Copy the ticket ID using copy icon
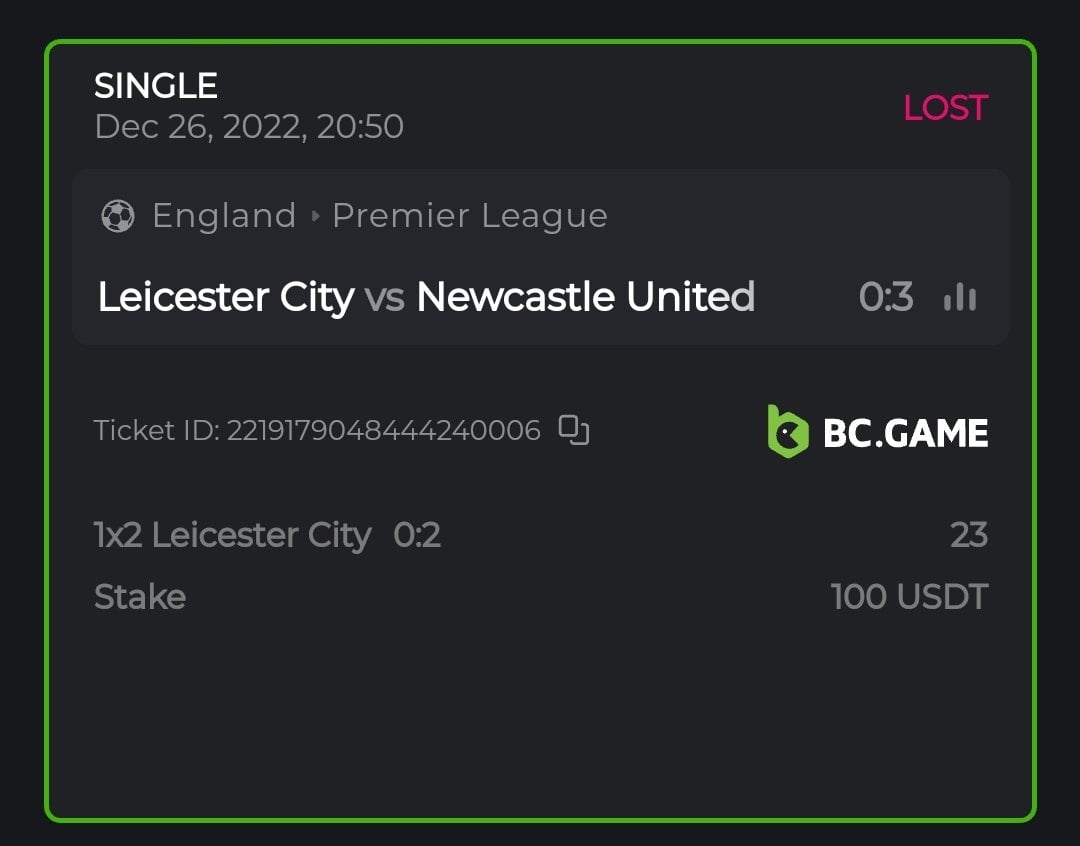This screenshot has width=1080, height=846. pyautogui.click(x=574, y=430)
